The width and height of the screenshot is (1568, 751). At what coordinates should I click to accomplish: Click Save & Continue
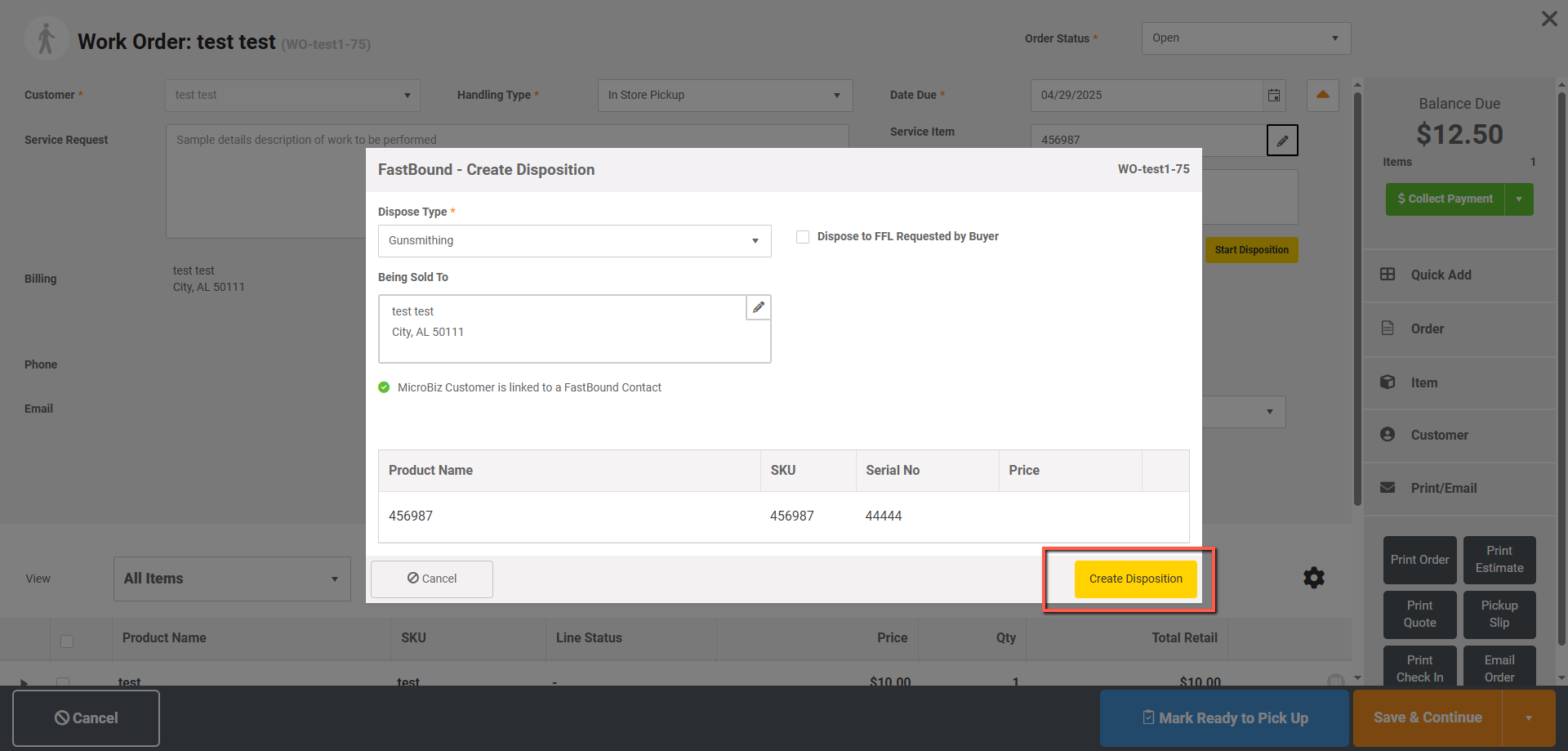pos(1428,717)
